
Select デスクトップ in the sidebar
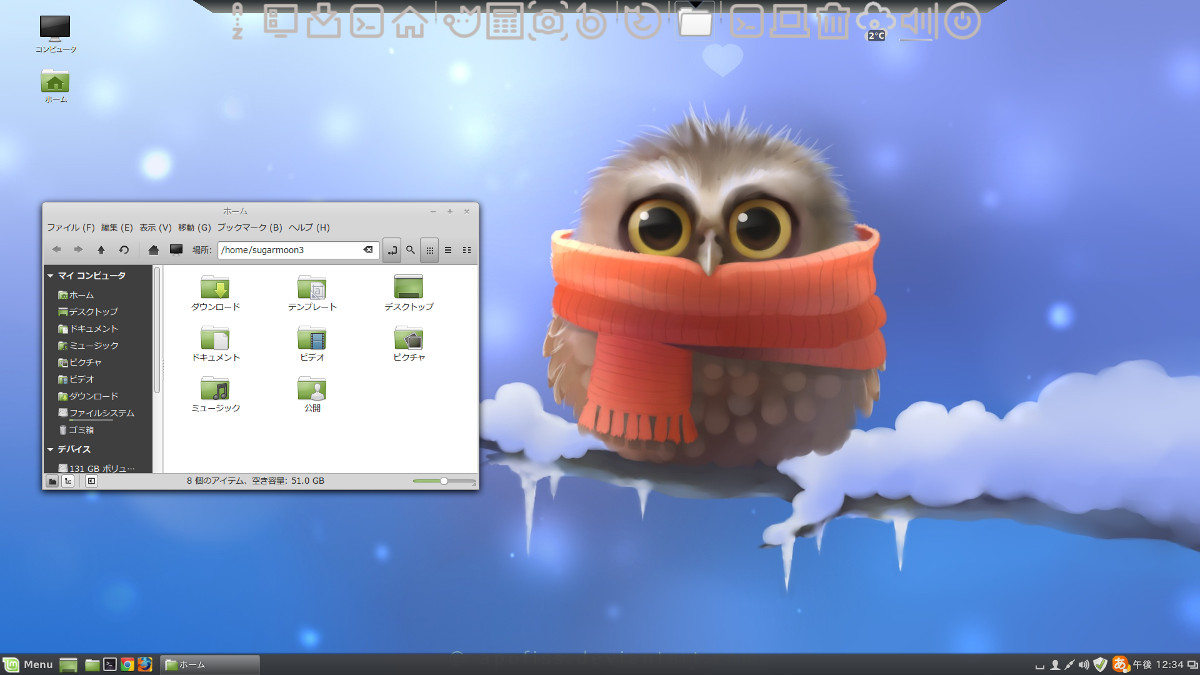[x=88, y=312]
